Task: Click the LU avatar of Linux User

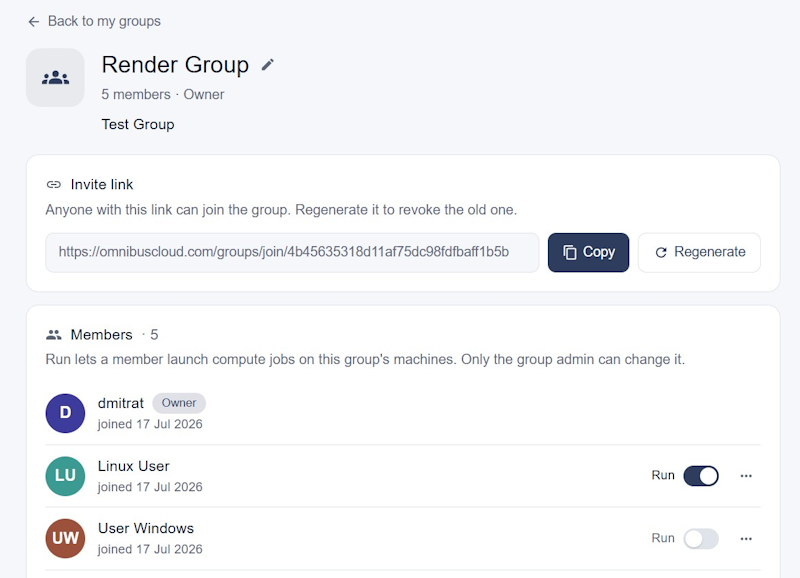Action: coord(65,476)
